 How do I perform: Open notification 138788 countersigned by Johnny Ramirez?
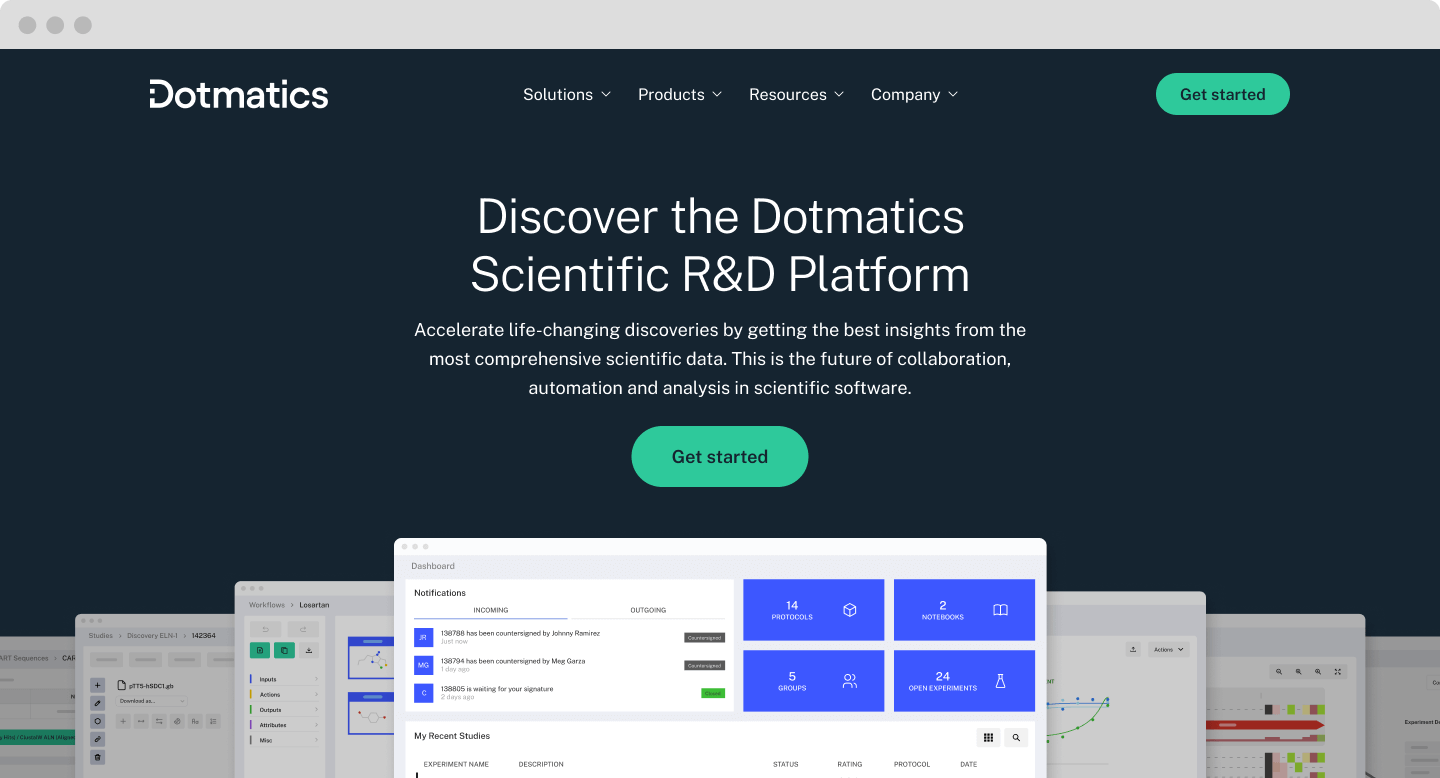pyautogui.click(x=520, y=633)
